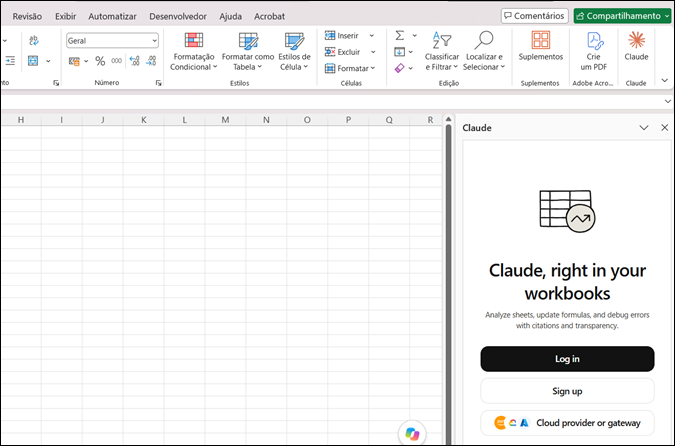Select column H header

[21, 120]
